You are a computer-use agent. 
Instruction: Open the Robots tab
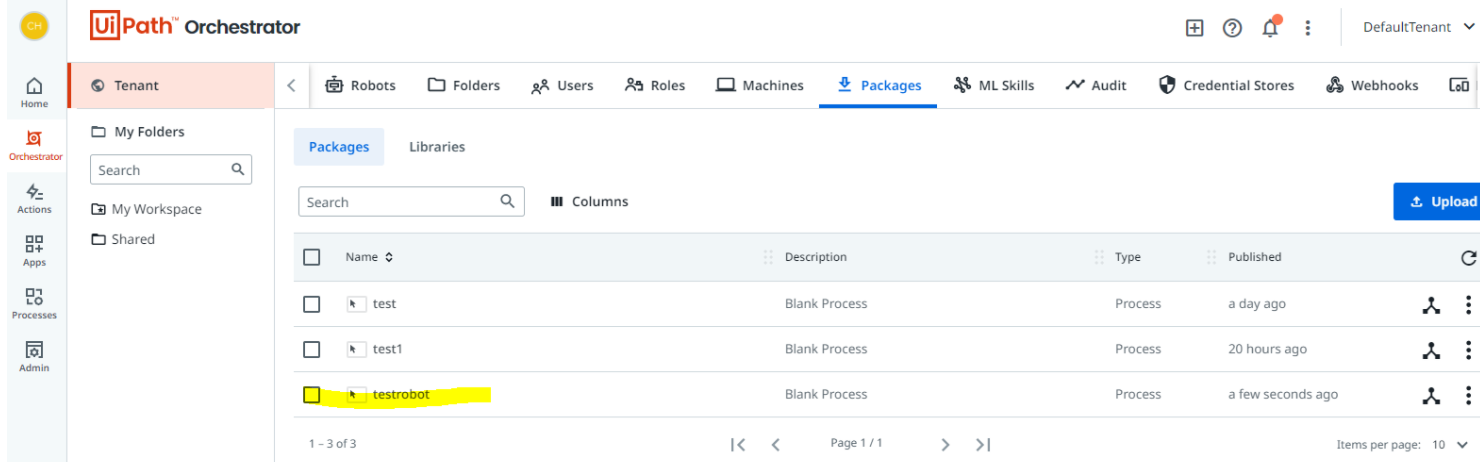pos(360,85)
